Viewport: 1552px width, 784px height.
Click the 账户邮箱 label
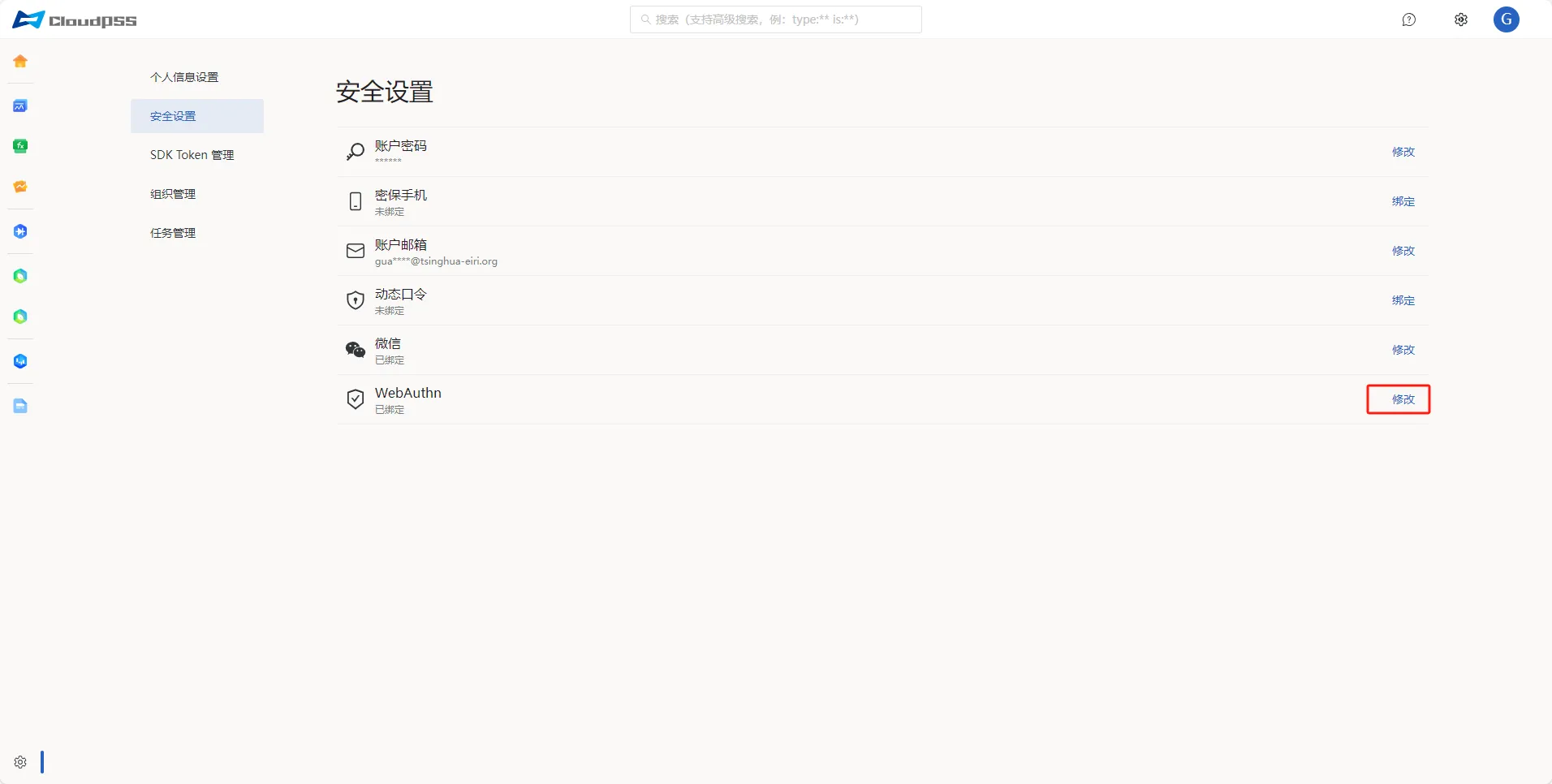tap(401, 245)
